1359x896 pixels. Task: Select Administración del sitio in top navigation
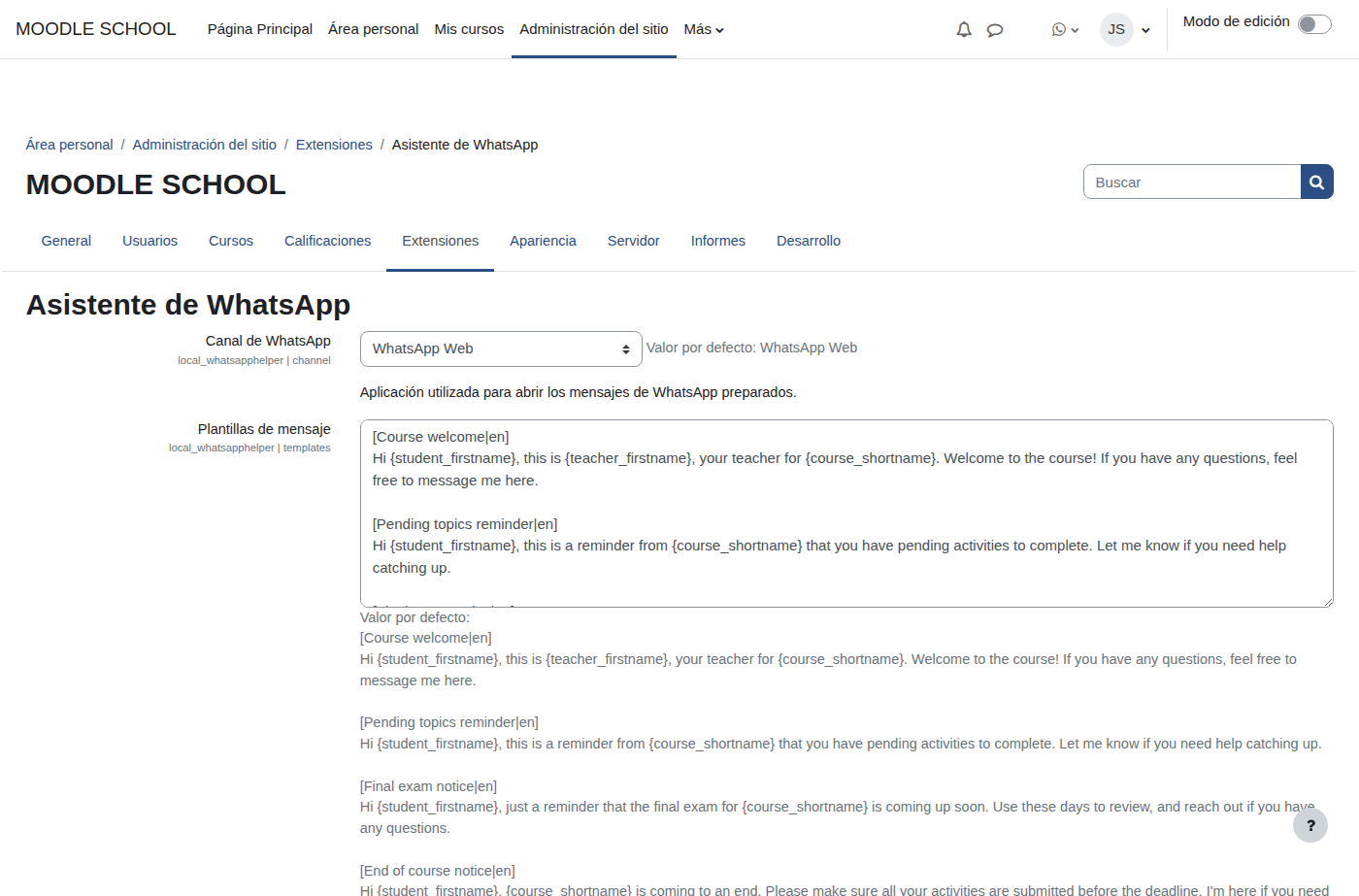[x=594, y=29]
